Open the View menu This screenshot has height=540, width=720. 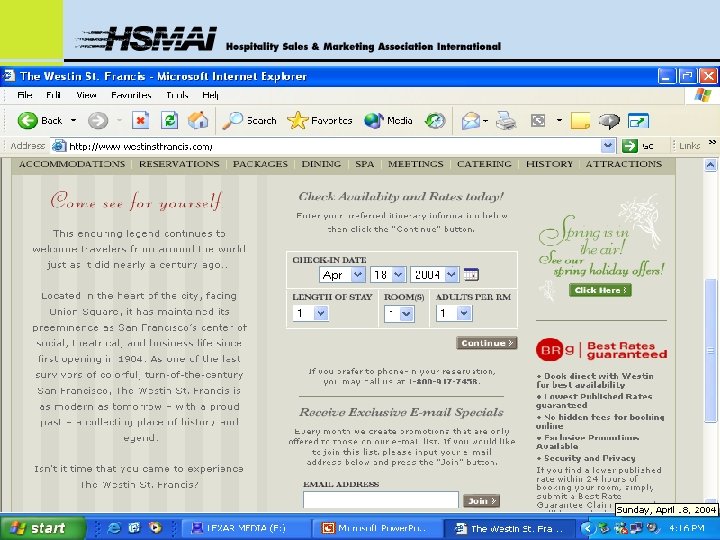(x=86, y=95)
